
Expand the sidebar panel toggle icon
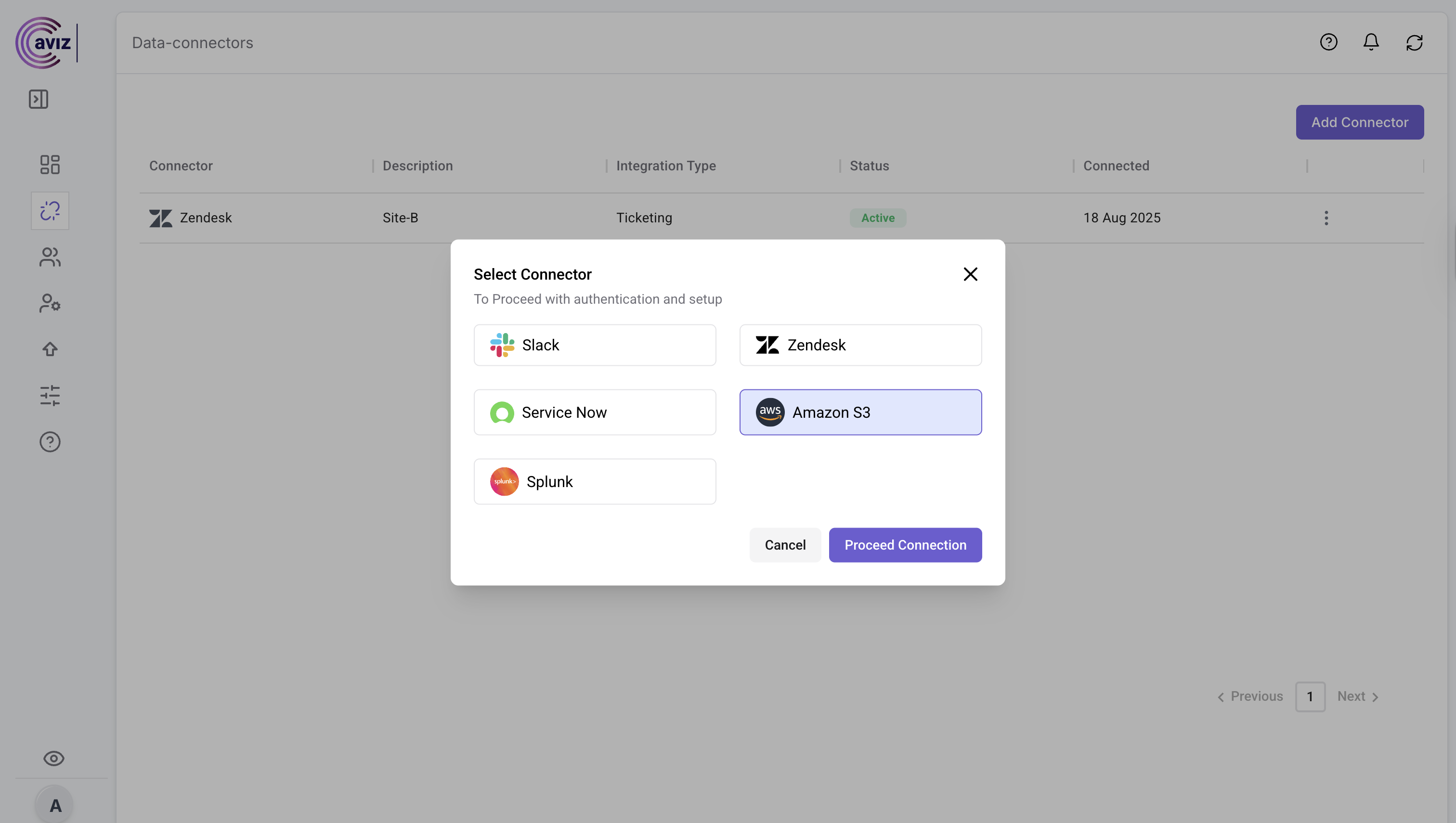tap(39, 99)
